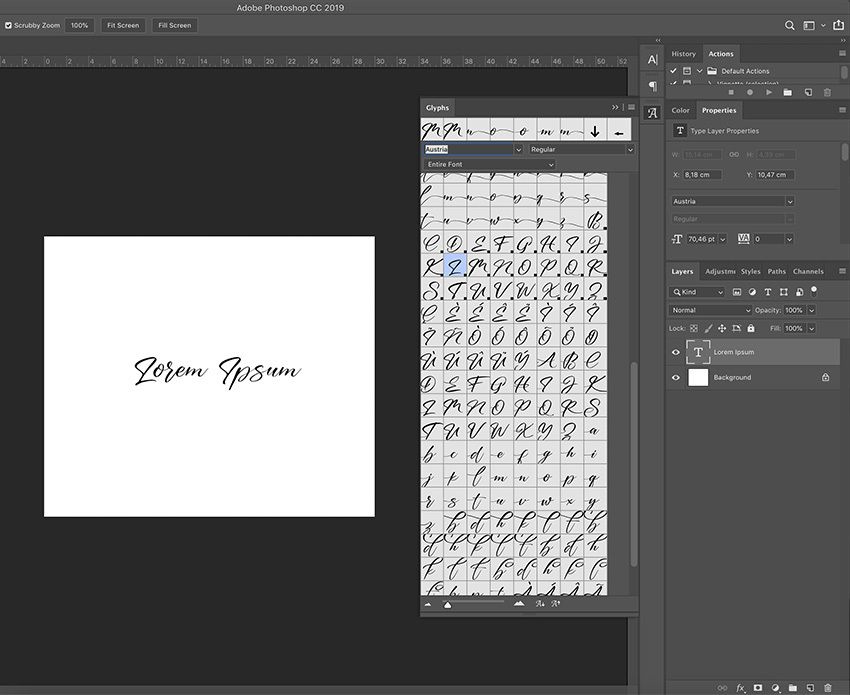Filter layers by adjustment layers
The image size is (850, 695).
752,292
